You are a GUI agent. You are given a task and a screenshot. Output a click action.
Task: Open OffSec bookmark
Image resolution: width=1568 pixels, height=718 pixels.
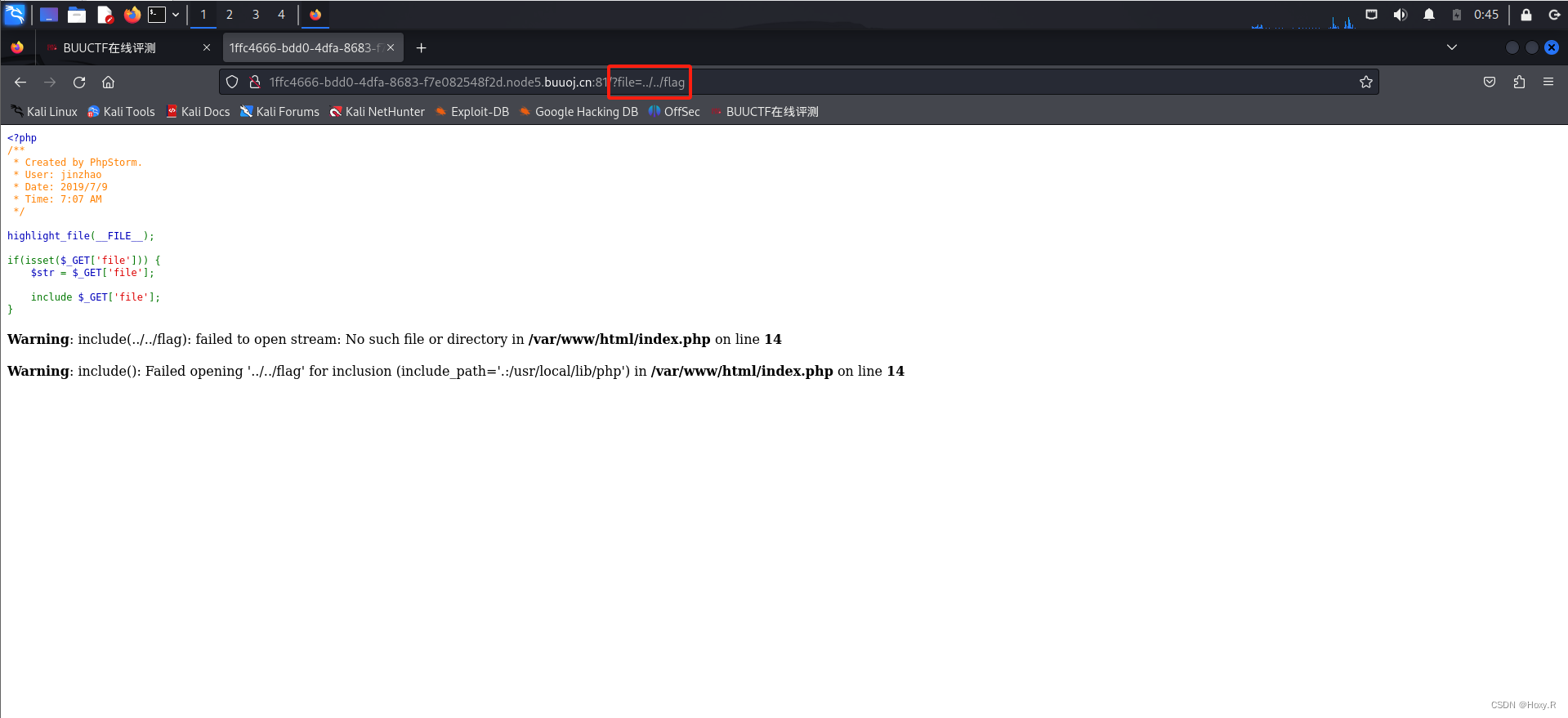(x=674, y=112)
